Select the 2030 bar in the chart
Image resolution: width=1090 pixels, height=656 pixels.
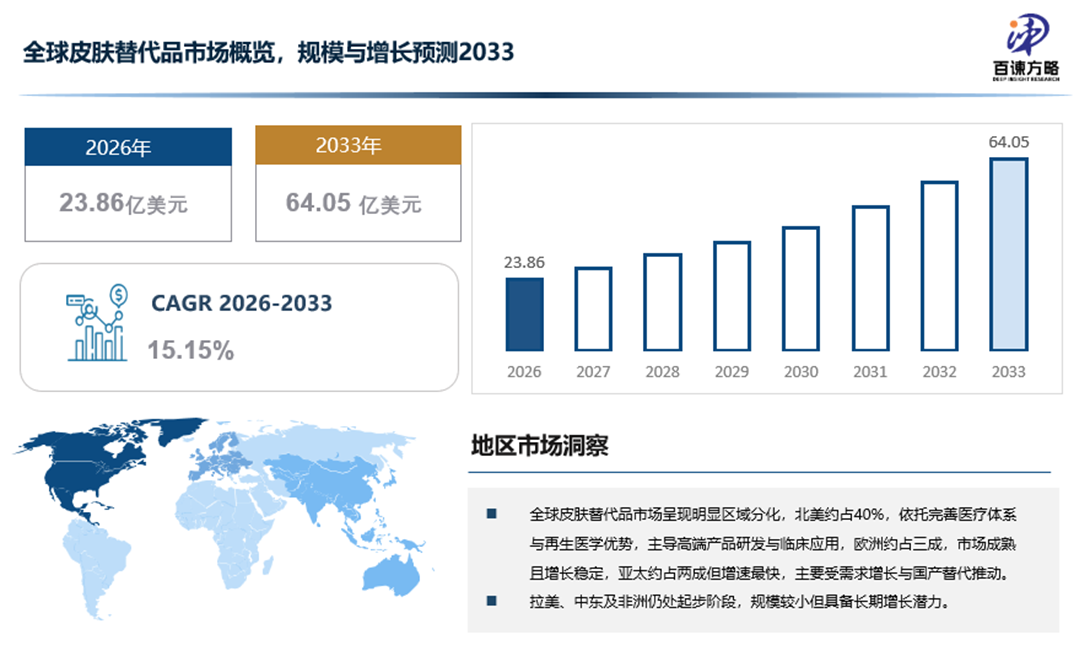pos(800,288)
